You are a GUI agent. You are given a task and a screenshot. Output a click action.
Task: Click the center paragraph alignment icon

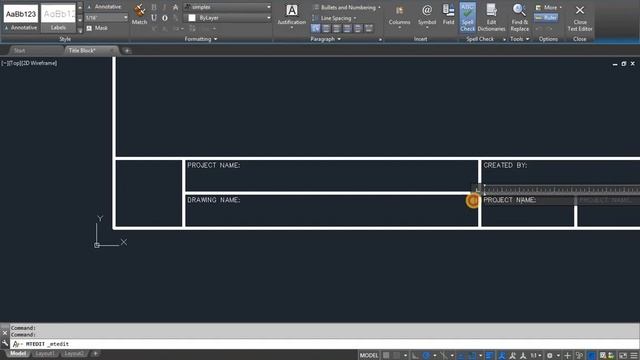337,28
